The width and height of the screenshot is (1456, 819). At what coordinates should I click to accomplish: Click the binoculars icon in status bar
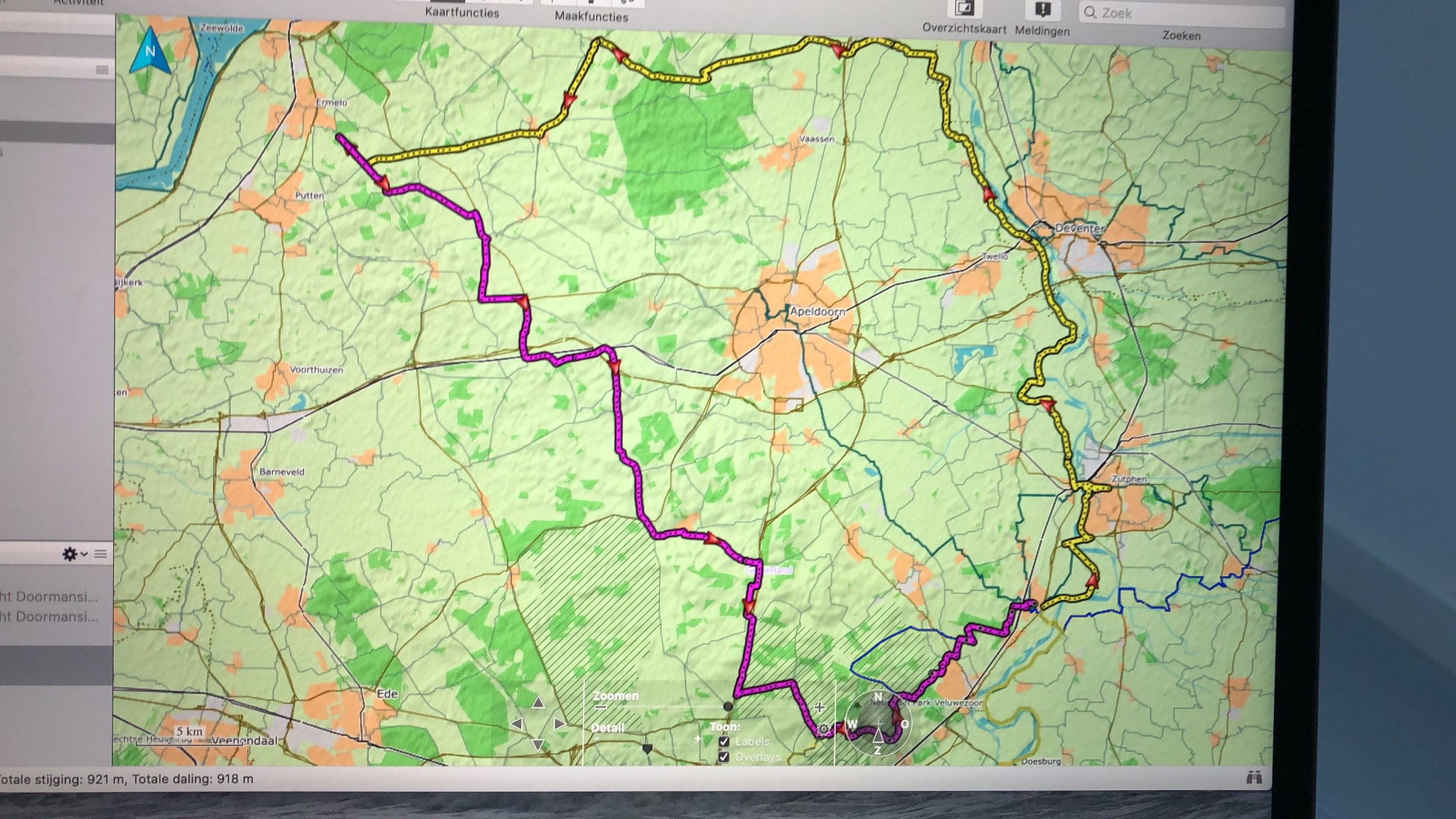(x=1254, y=778)
